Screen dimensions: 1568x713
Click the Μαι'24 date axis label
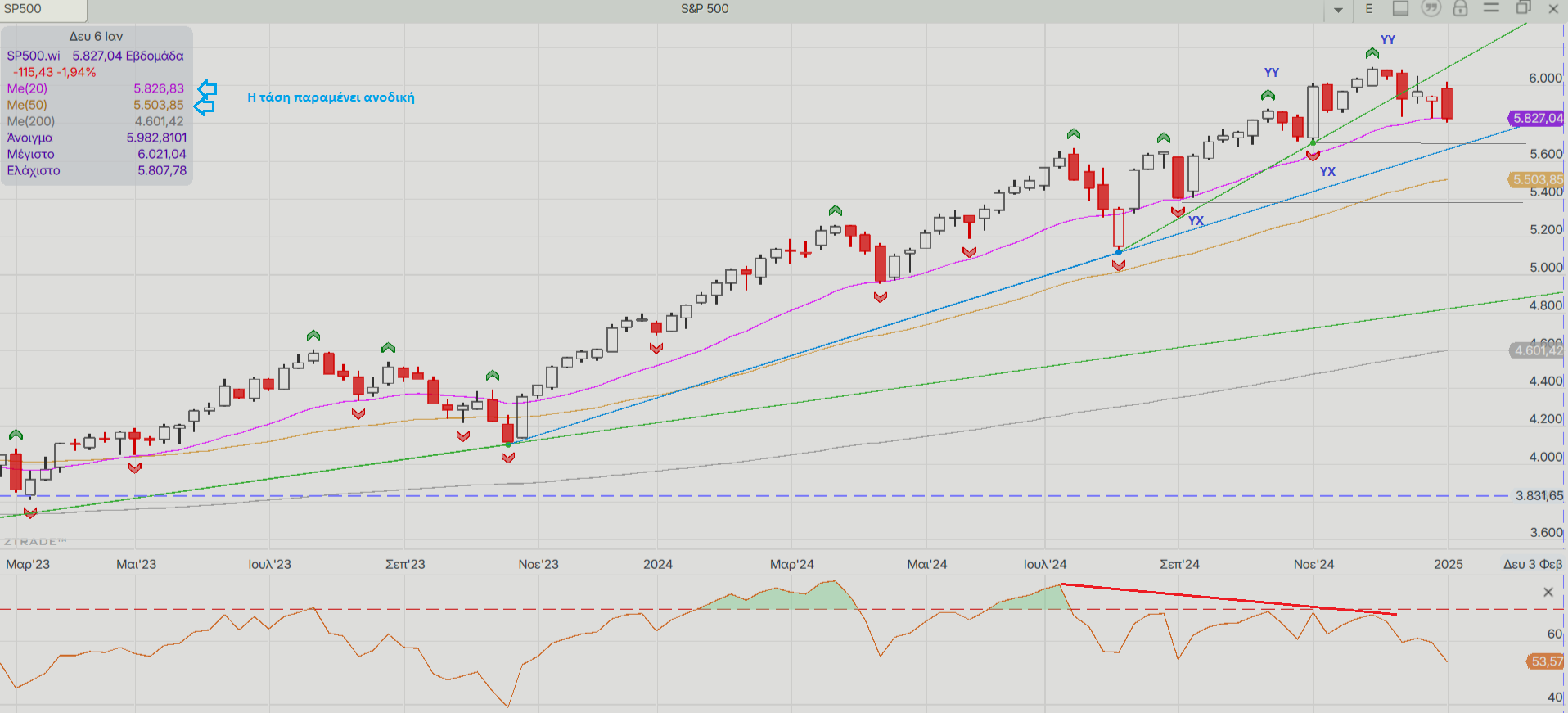pyautogui.click(x=926, y=564)
